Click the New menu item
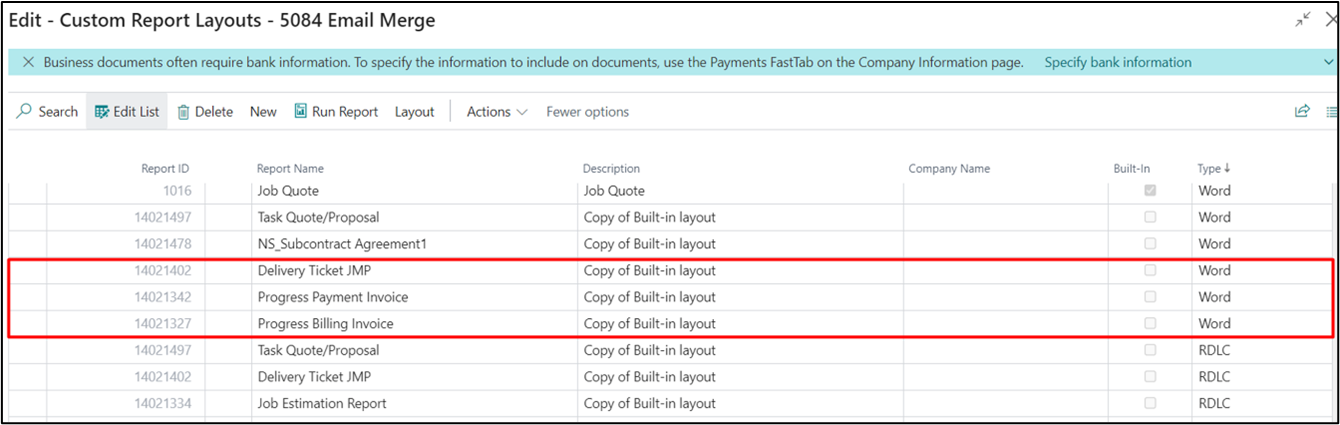Viewport: 1340px width, 425px height. point(263,112)
